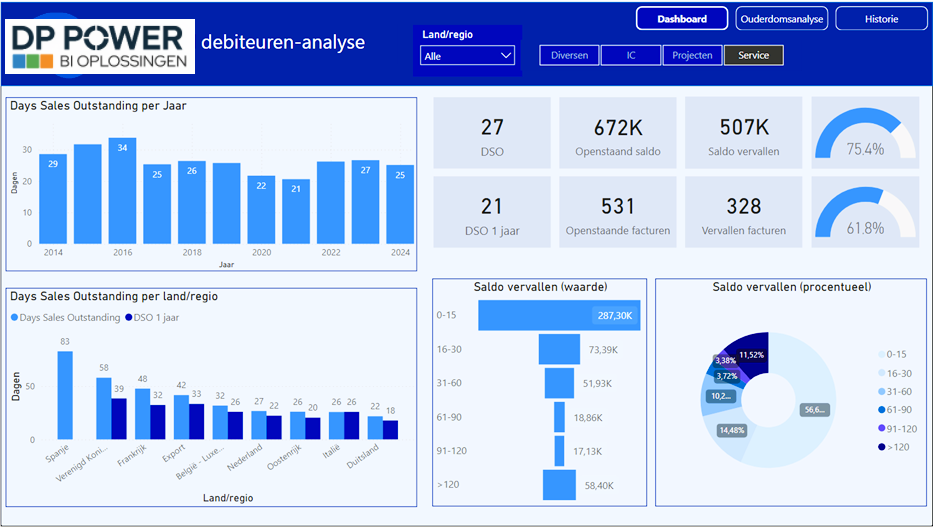The height and width of the screenshot is (527, 933).
Task: Select the Service filter button
Action: [x=753, y=56]
